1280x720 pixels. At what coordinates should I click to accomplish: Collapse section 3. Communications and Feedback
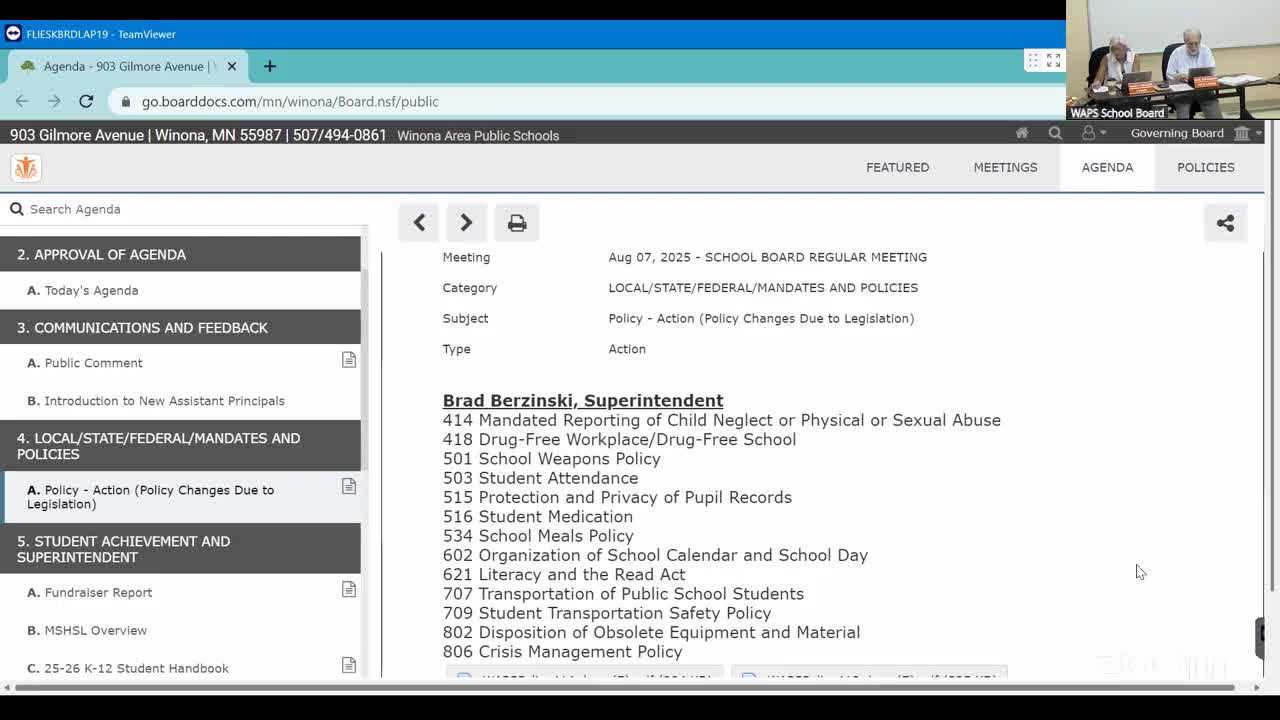(x=180, y=327)
